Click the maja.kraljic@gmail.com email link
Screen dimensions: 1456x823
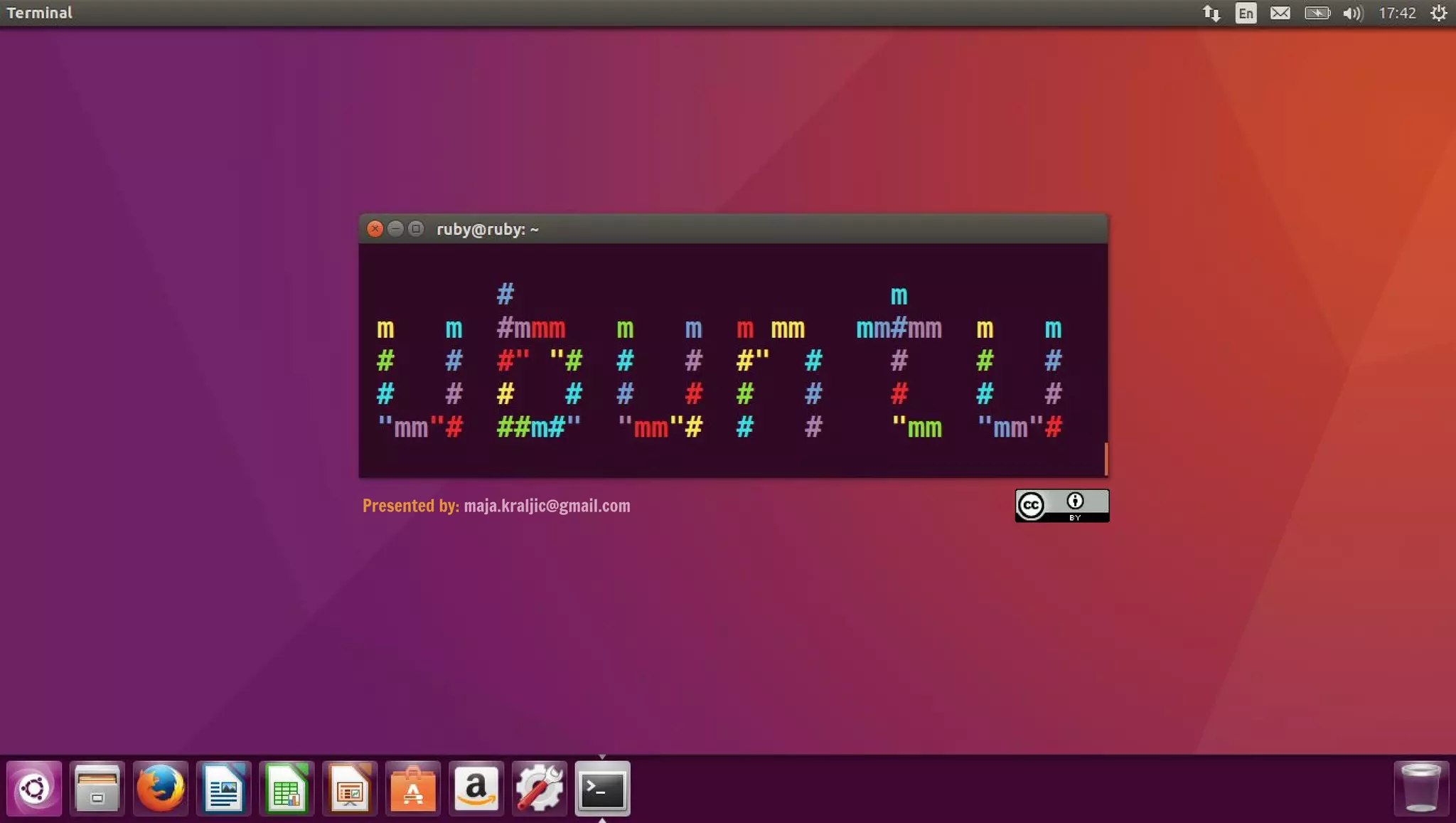547,506
